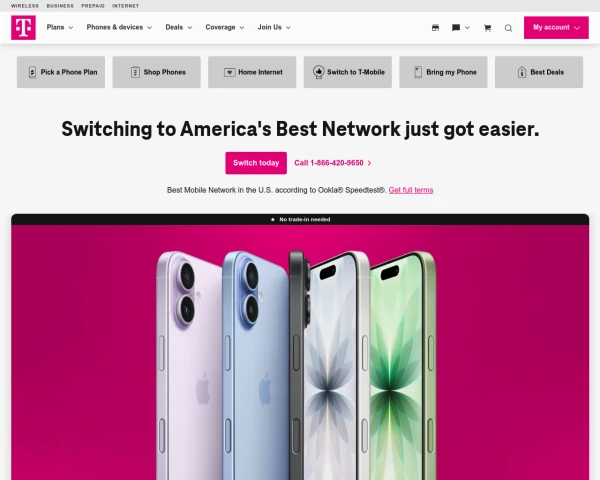This screenshot has width=600, height=480.
Task: Open the chat message icon
Action: 456,28
